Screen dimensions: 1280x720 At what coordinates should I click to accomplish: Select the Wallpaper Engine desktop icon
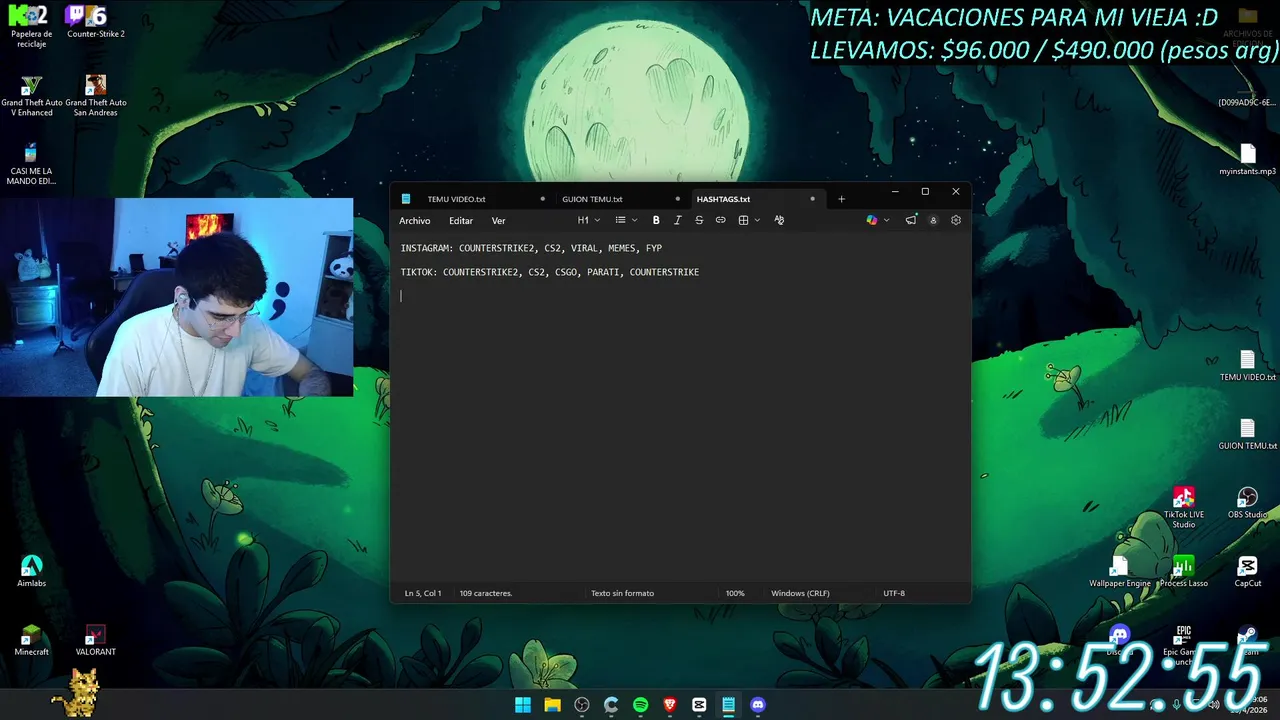point(1119,572)
